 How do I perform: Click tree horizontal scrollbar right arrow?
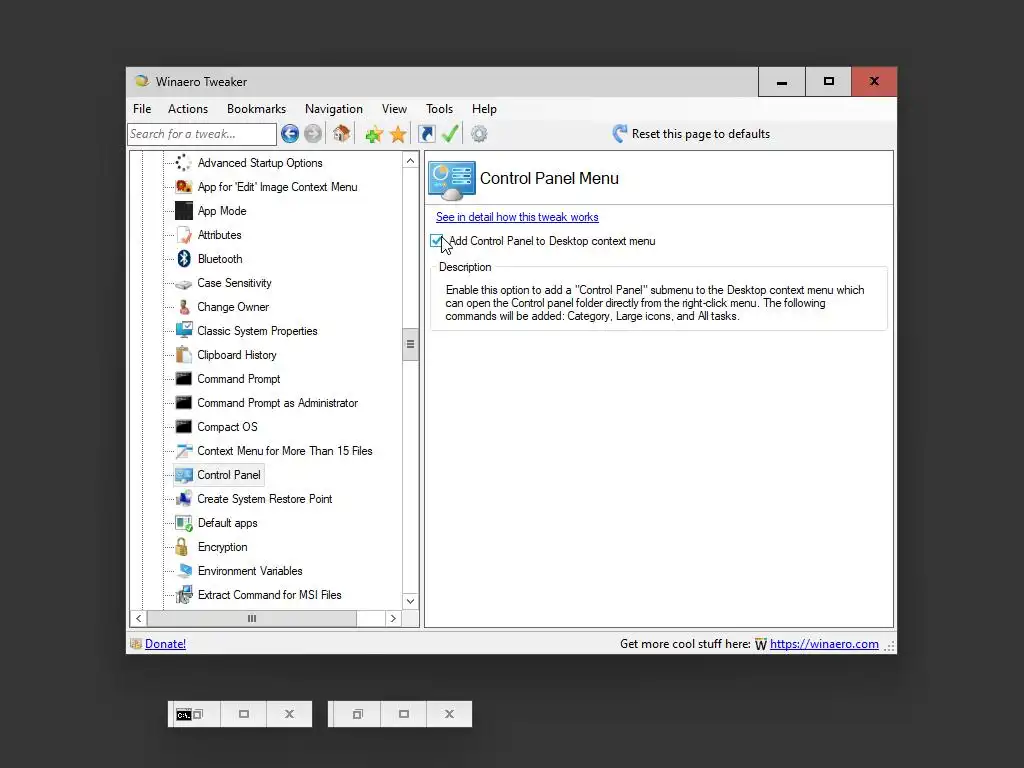coord(392,618)
